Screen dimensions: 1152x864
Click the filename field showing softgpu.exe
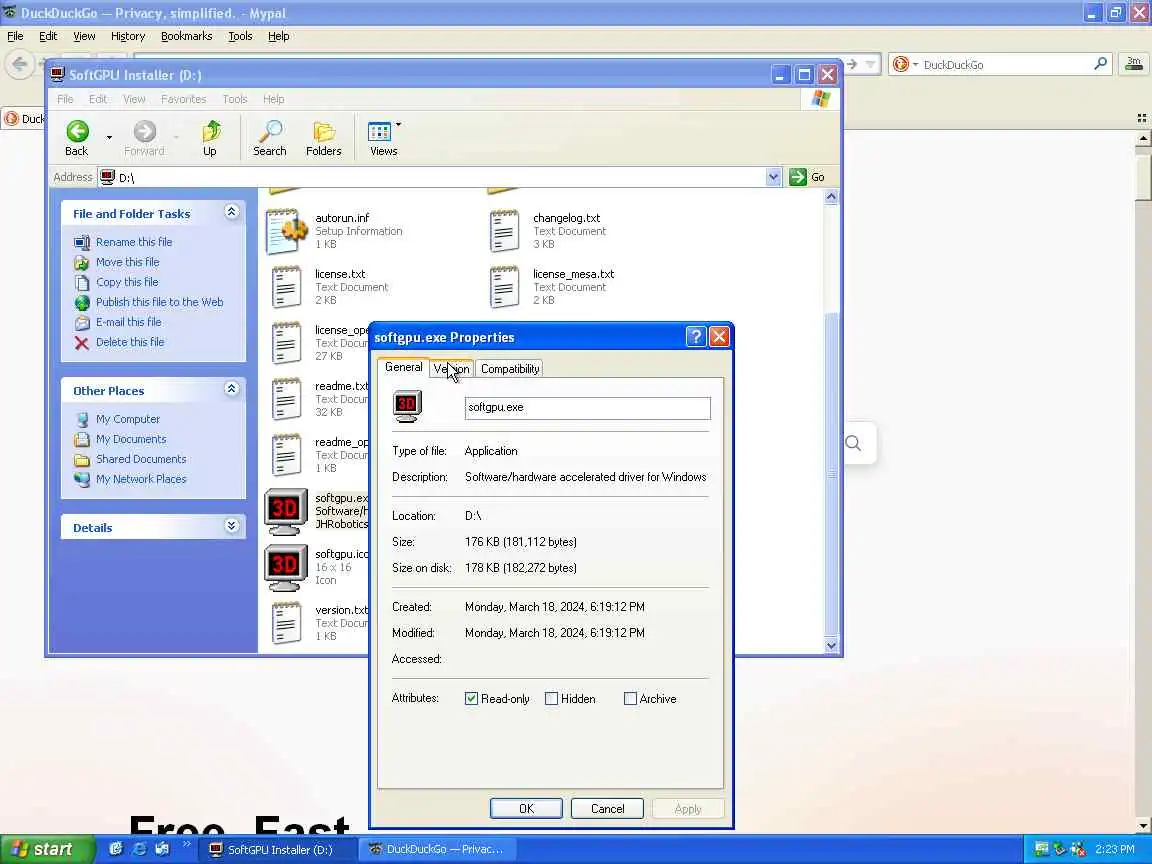point(588,408)
